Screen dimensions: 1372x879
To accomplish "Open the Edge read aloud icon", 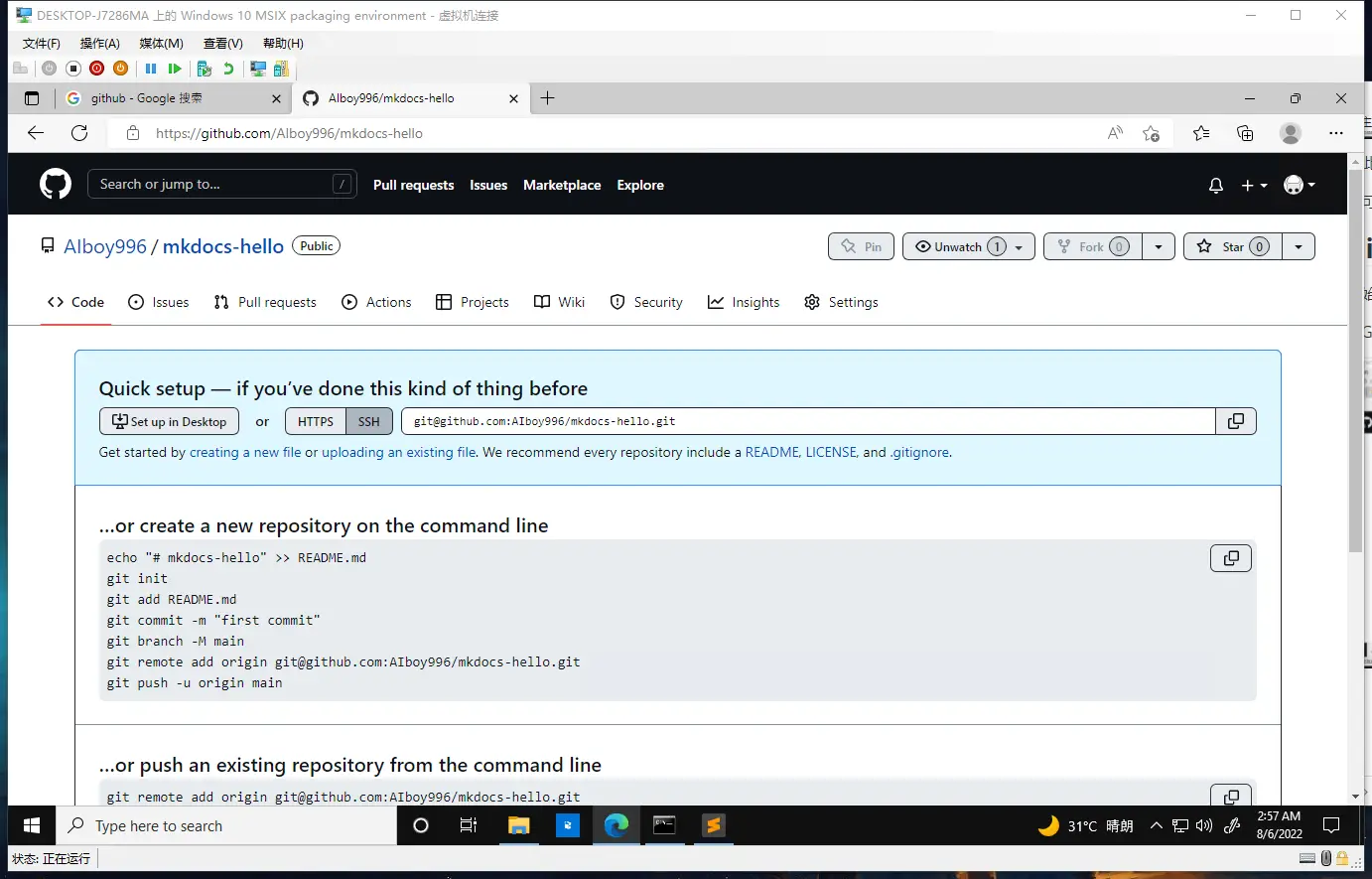I will pos(1115,133).
